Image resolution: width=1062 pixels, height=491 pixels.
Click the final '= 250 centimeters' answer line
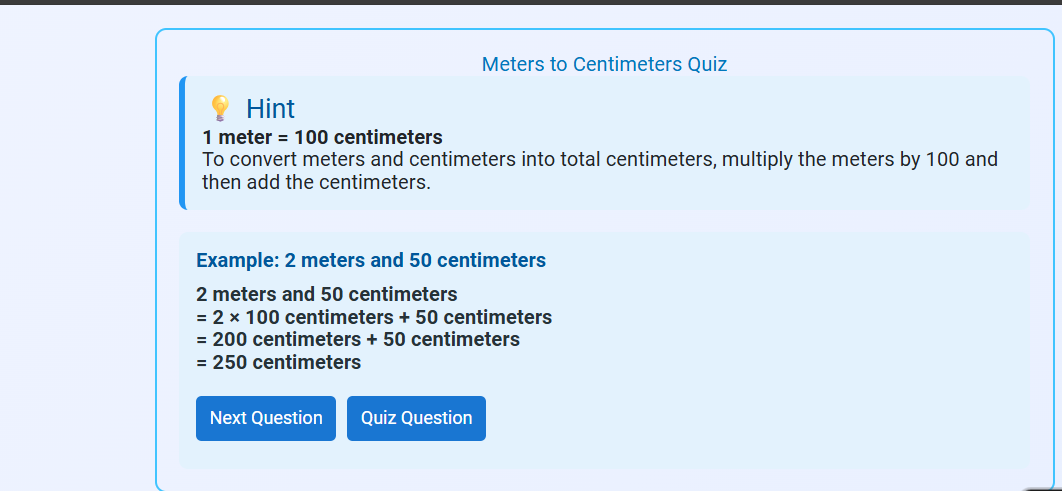click(279, 362)
